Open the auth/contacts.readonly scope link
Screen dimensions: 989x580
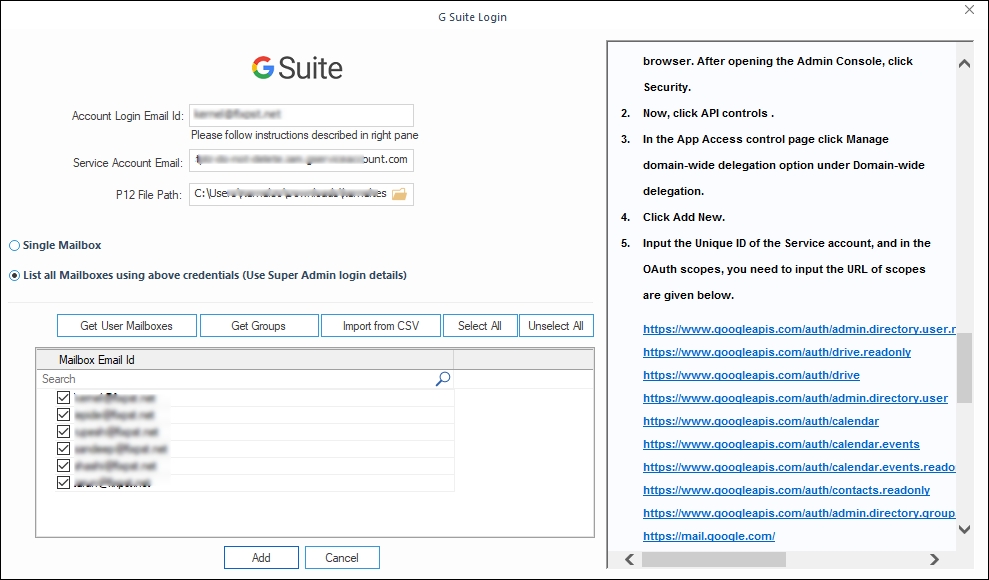pos(787,490)
